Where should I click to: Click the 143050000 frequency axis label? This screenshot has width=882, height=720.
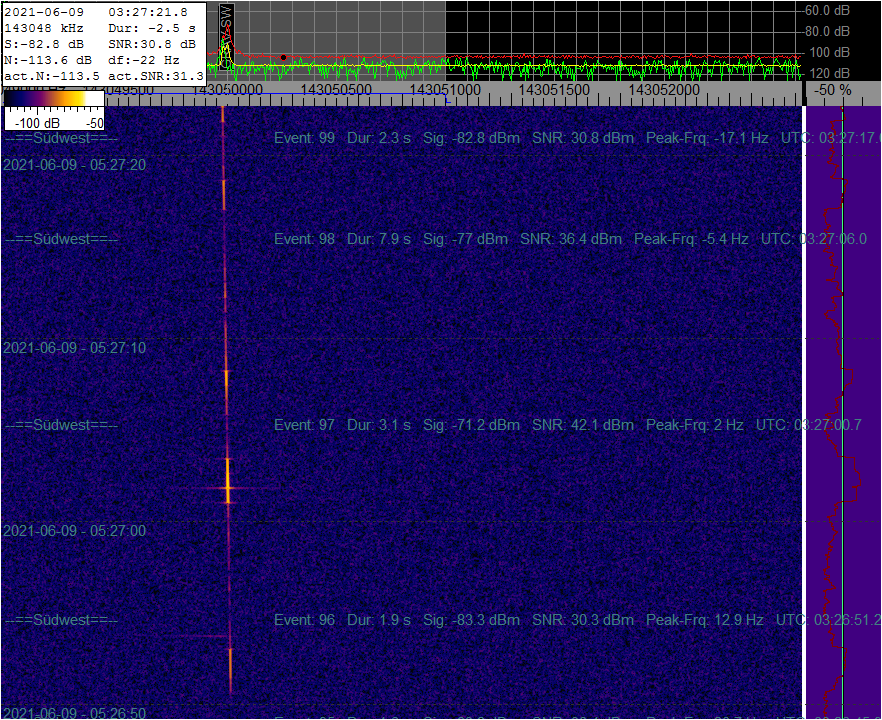[227, 90]
